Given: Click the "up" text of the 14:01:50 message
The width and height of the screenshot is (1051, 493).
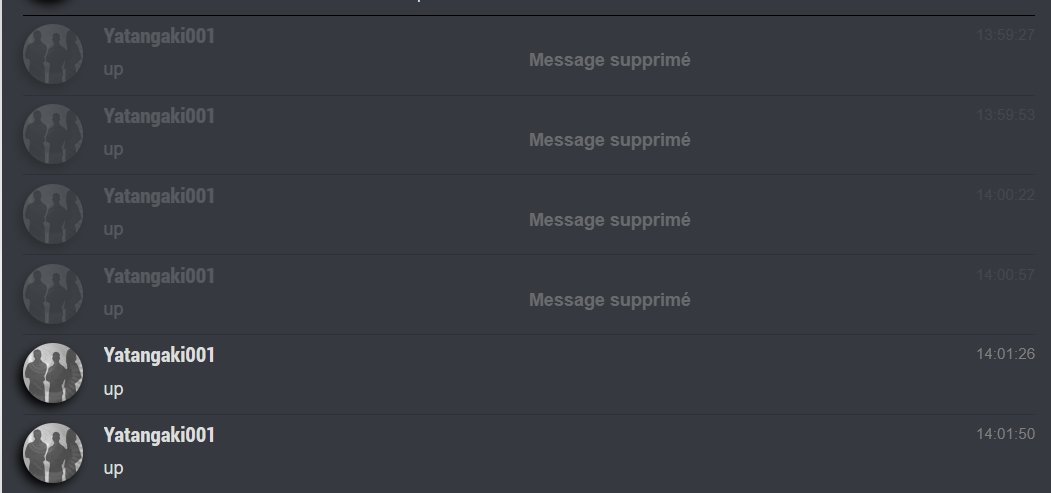Looking at the screenshot, I should (113, 468).
